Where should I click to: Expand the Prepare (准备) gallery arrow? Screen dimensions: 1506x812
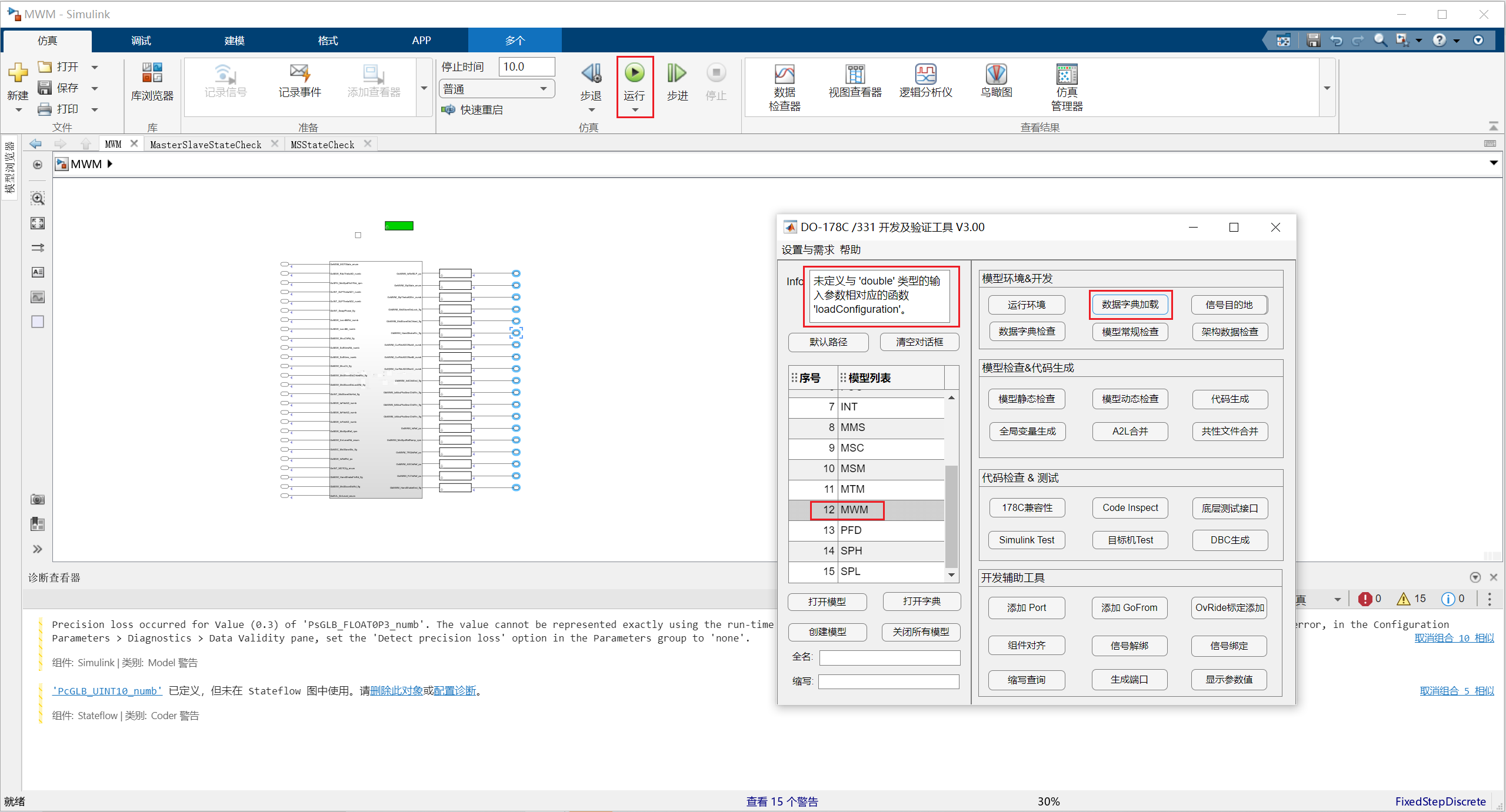click(424, 88)
